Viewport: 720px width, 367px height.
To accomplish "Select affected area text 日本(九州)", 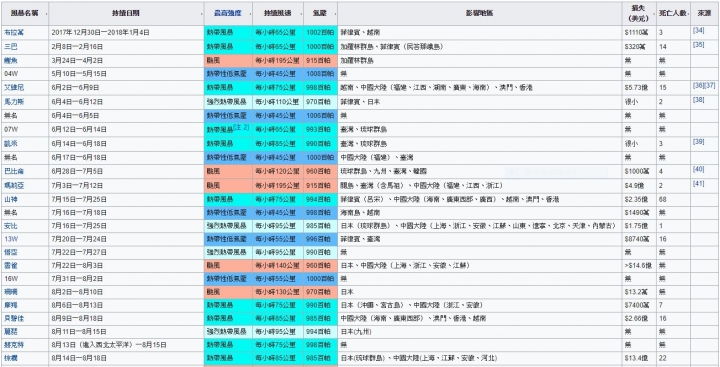I will 356,332.
